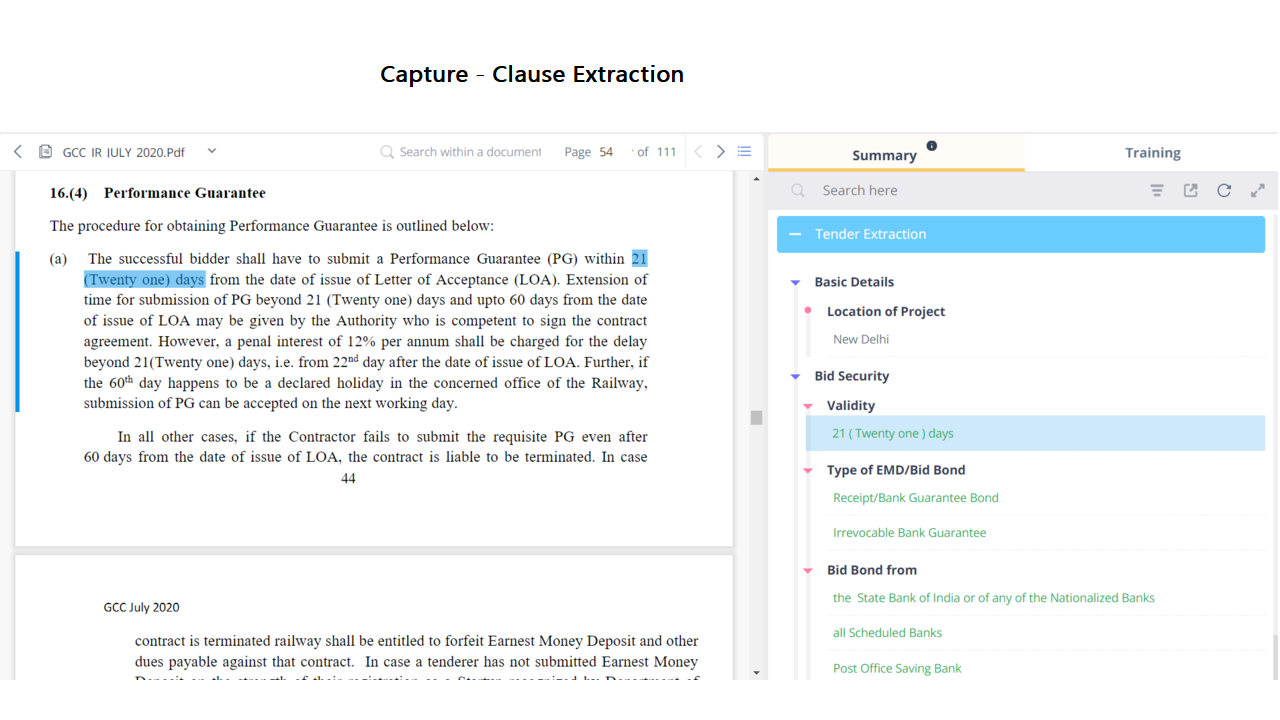Click the all Scheduled Banks entry

point(888,633)
